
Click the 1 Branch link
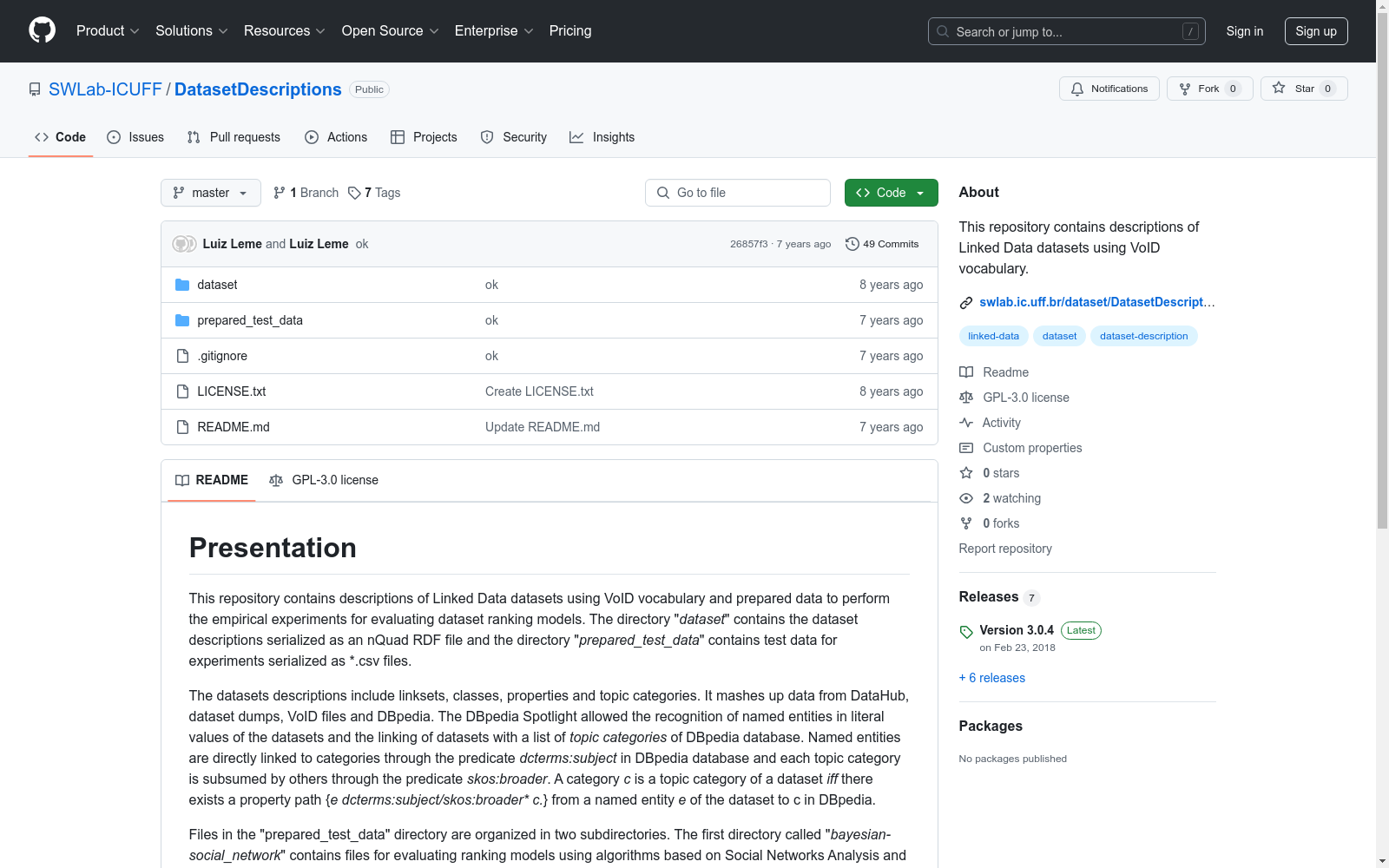point(306,193)
